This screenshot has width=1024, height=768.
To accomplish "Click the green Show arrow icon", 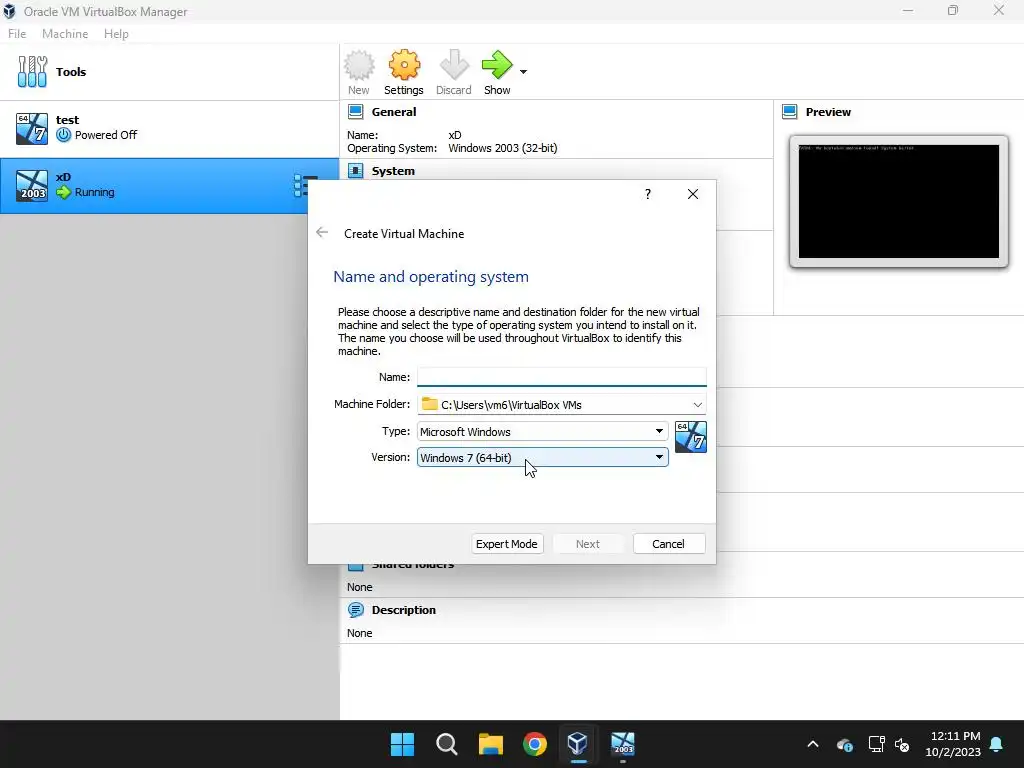I will click(x=497, y=65).
